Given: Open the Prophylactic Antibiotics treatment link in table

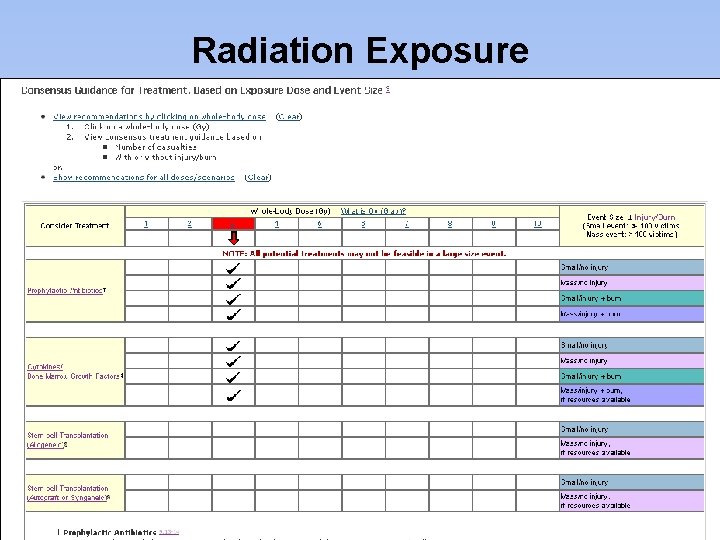Looking at the screenshot, I should [65, 291].
